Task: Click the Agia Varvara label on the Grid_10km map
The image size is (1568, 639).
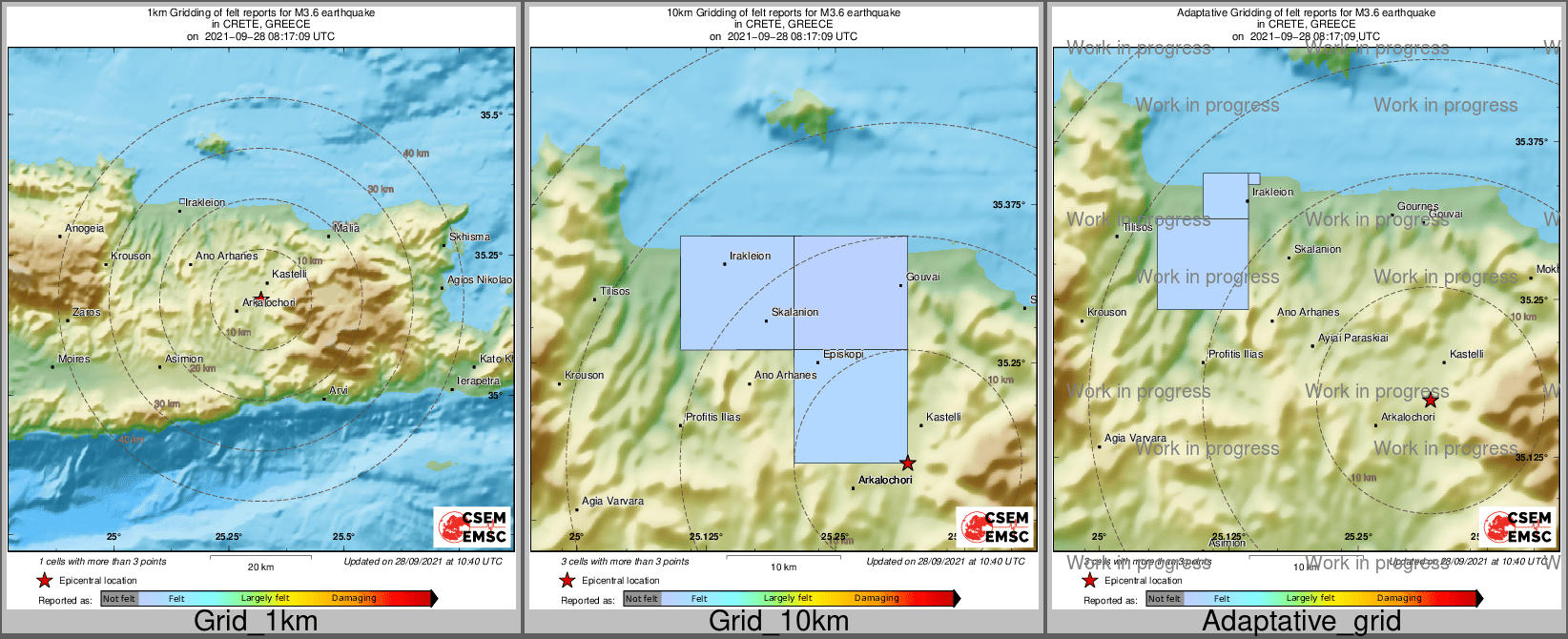Action: coord(613,501)
